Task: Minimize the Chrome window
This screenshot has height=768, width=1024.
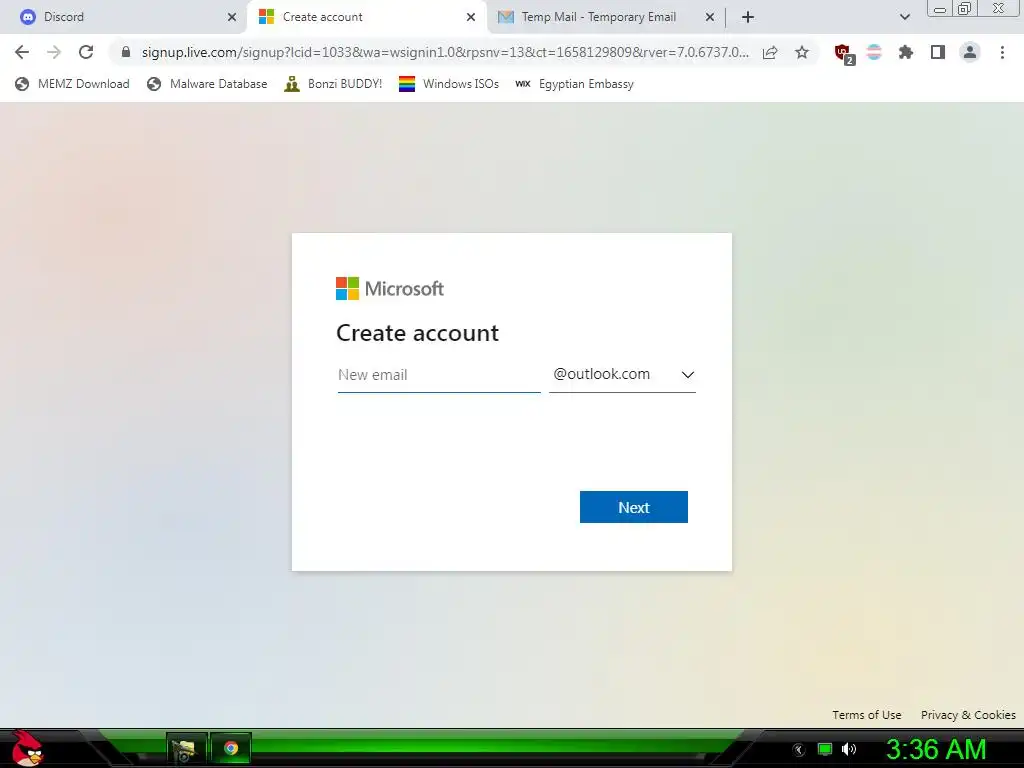Action: 940,9
